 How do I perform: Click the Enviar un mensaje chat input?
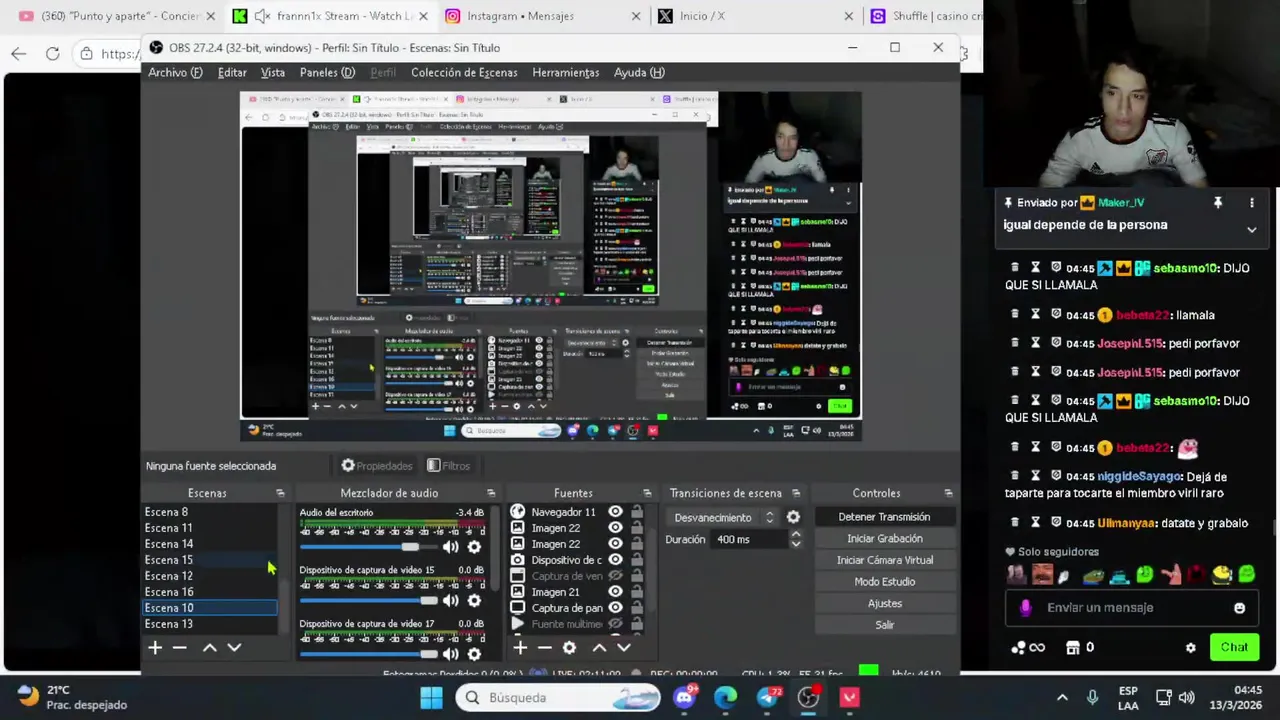(1130, 608)
